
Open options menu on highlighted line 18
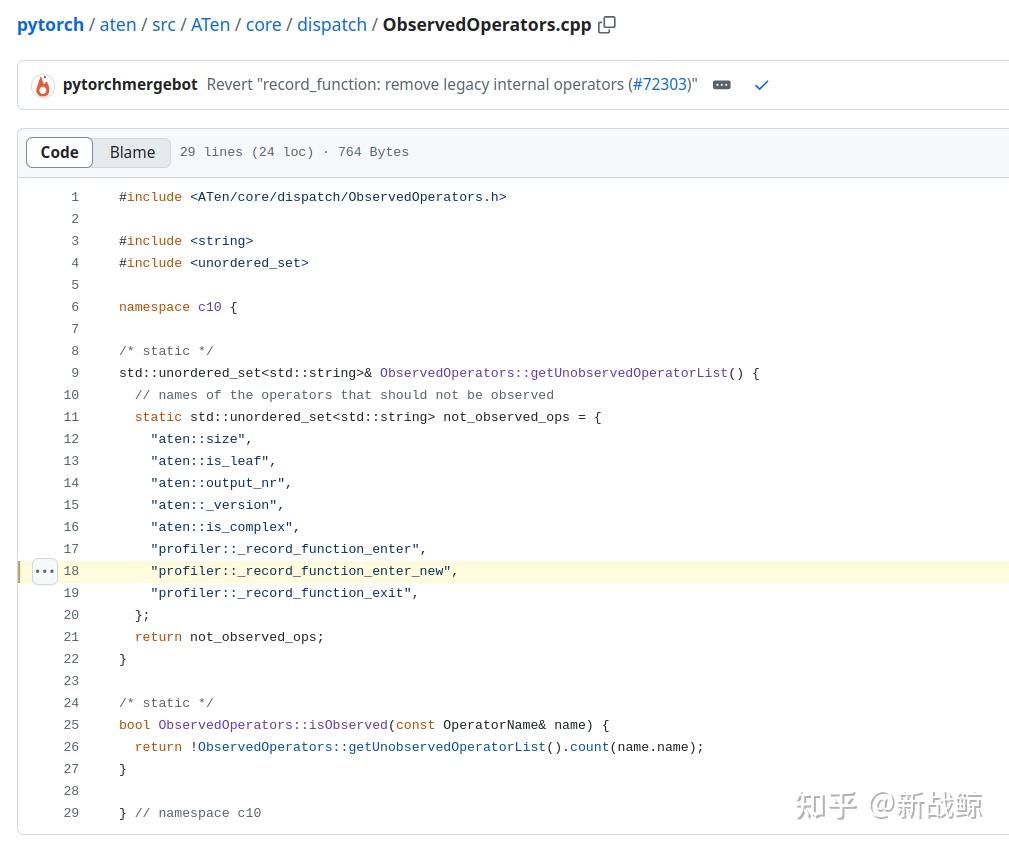(x=44, y=571)
